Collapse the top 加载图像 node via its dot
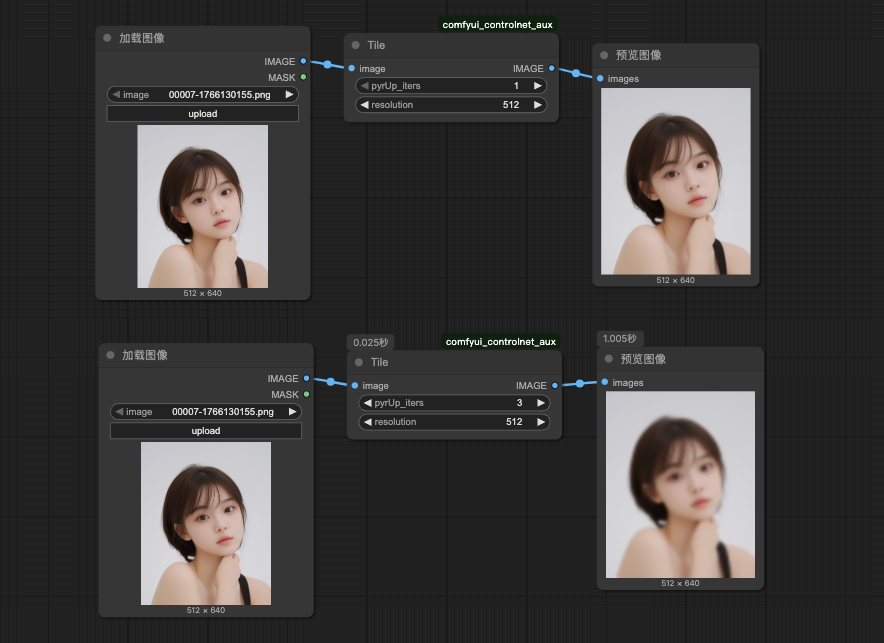The image size is (884, 643). tap(107, 38)
